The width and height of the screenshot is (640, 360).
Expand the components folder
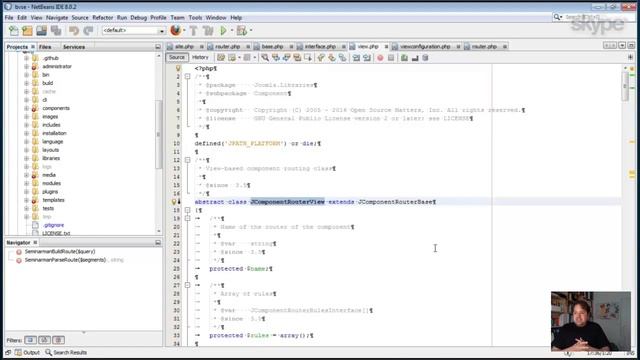click(x=27, y=108)
